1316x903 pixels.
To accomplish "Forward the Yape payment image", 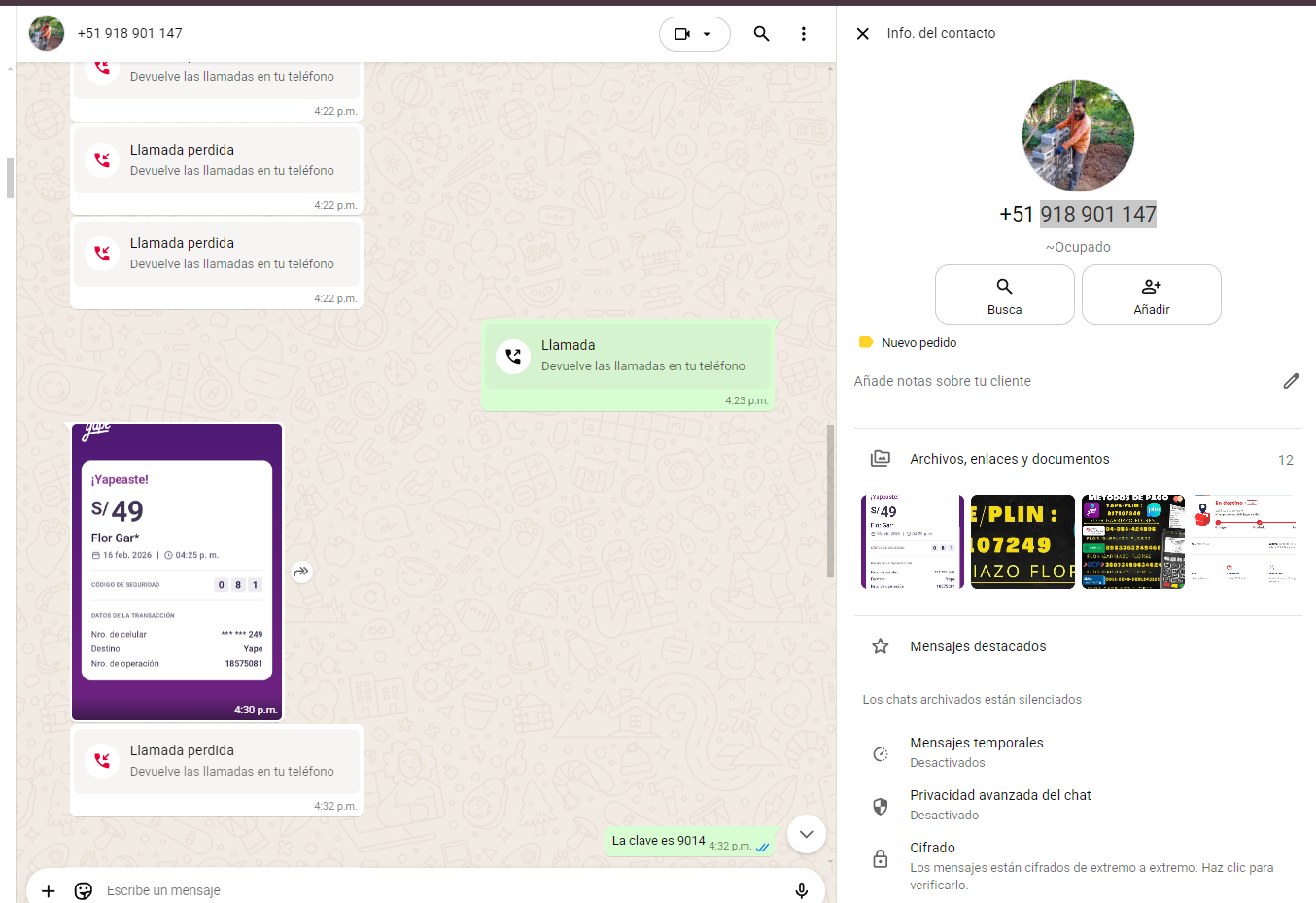I will click(301, 572).
